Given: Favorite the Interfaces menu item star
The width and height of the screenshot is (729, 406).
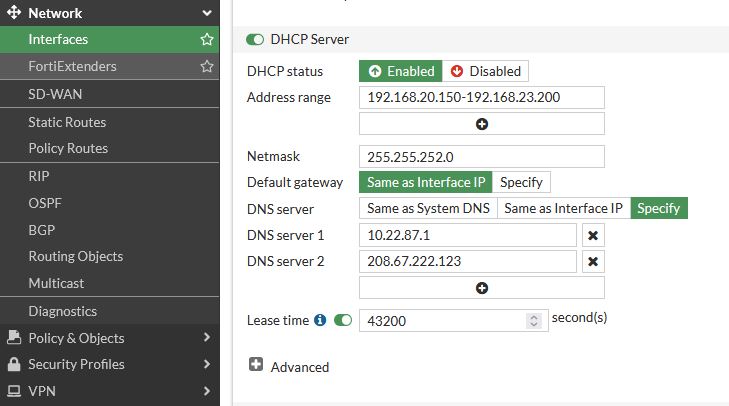Looking at the screenshot, I should pyautogui.click(x=207, y=40).
